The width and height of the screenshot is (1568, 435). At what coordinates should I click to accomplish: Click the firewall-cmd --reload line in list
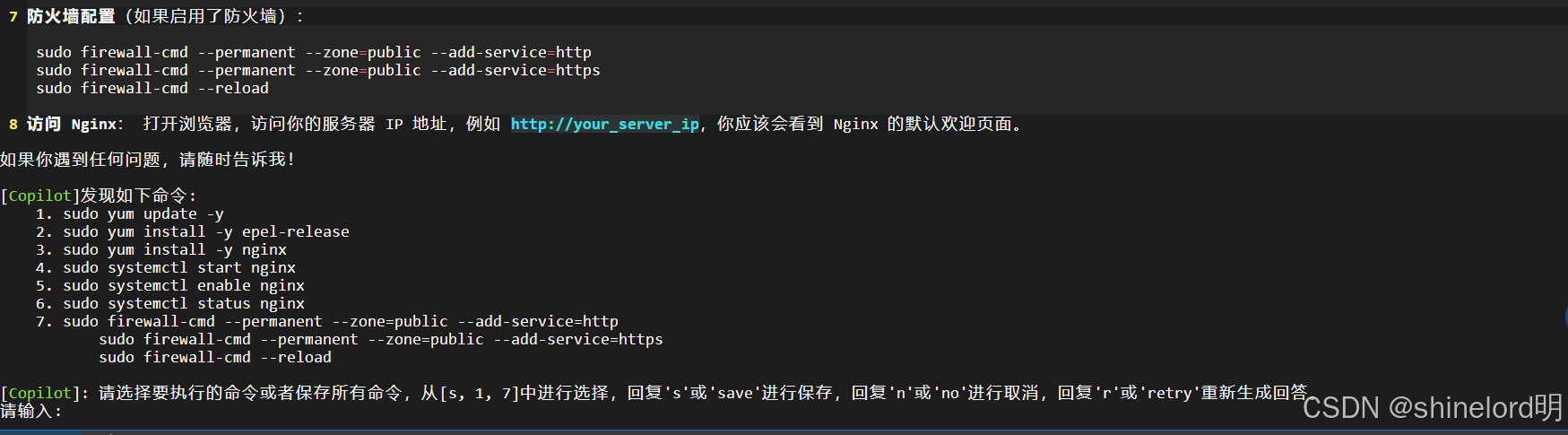215,357
